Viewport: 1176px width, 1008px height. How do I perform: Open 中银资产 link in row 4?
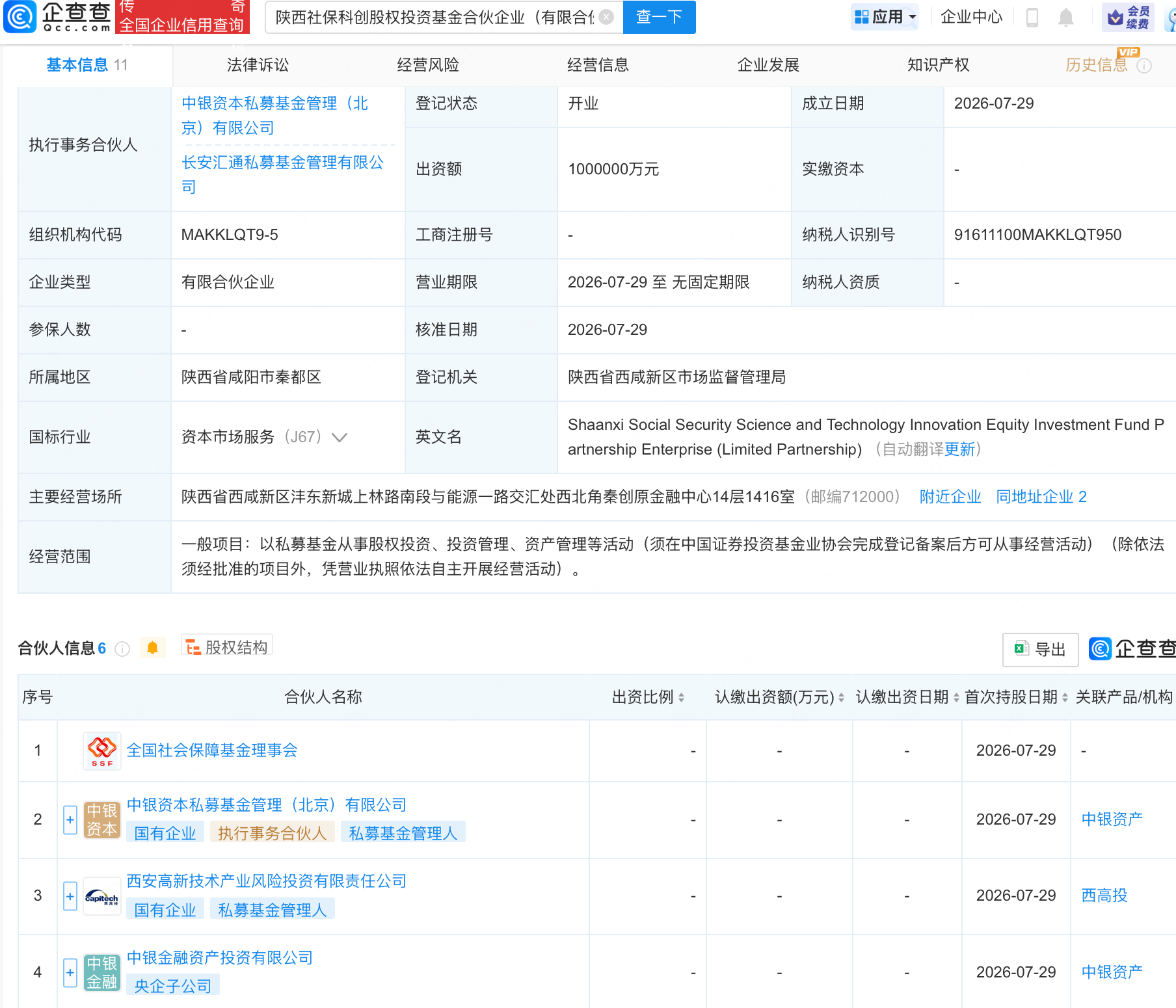coord(1112,972)
